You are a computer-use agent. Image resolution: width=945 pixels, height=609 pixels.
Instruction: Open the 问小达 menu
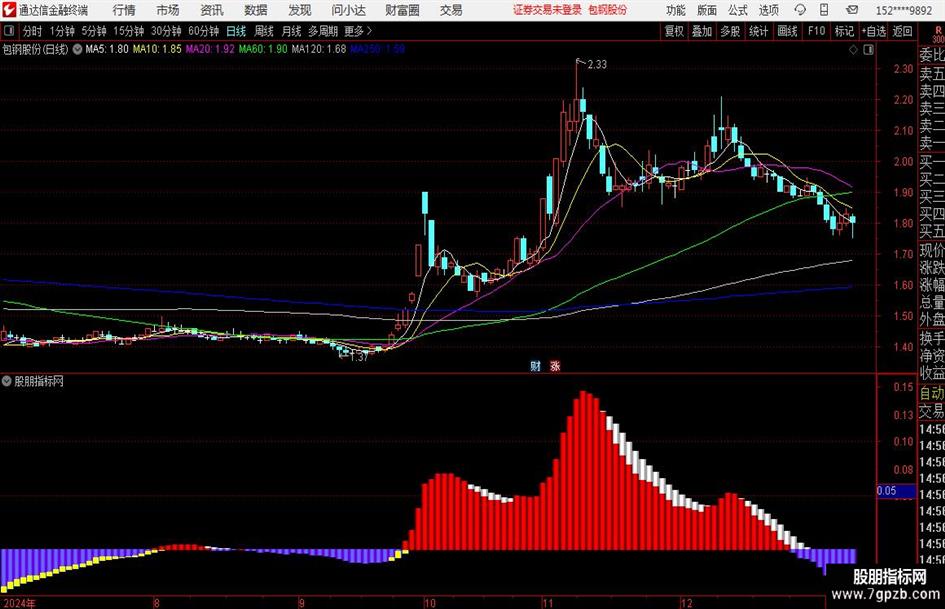(x=348, y=10)
